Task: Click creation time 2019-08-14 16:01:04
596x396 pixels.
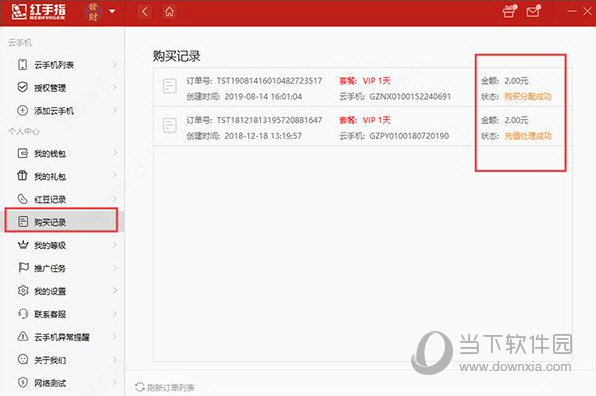Action: click(263, 97)
